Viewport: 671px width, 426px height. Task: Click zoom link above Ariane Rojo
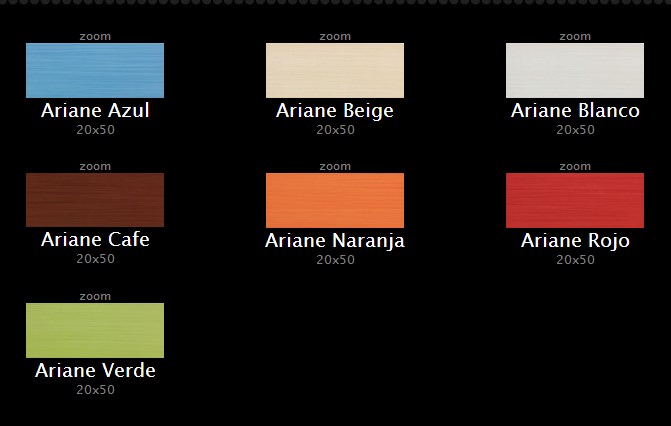(x=575, y=166)
